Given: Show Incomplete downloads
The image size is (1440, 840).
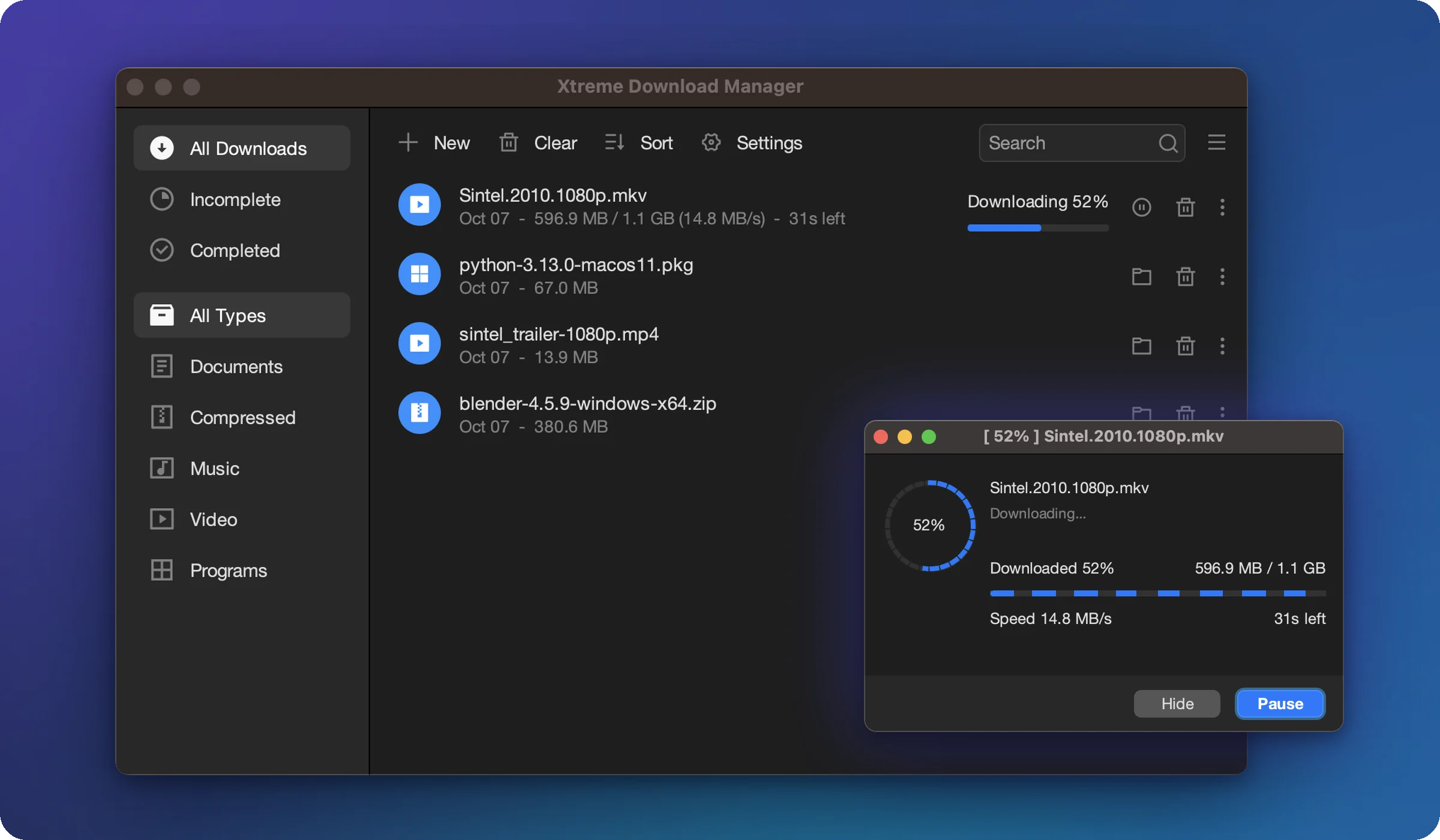Looking at the screenshot, I should tap(242, 199).
